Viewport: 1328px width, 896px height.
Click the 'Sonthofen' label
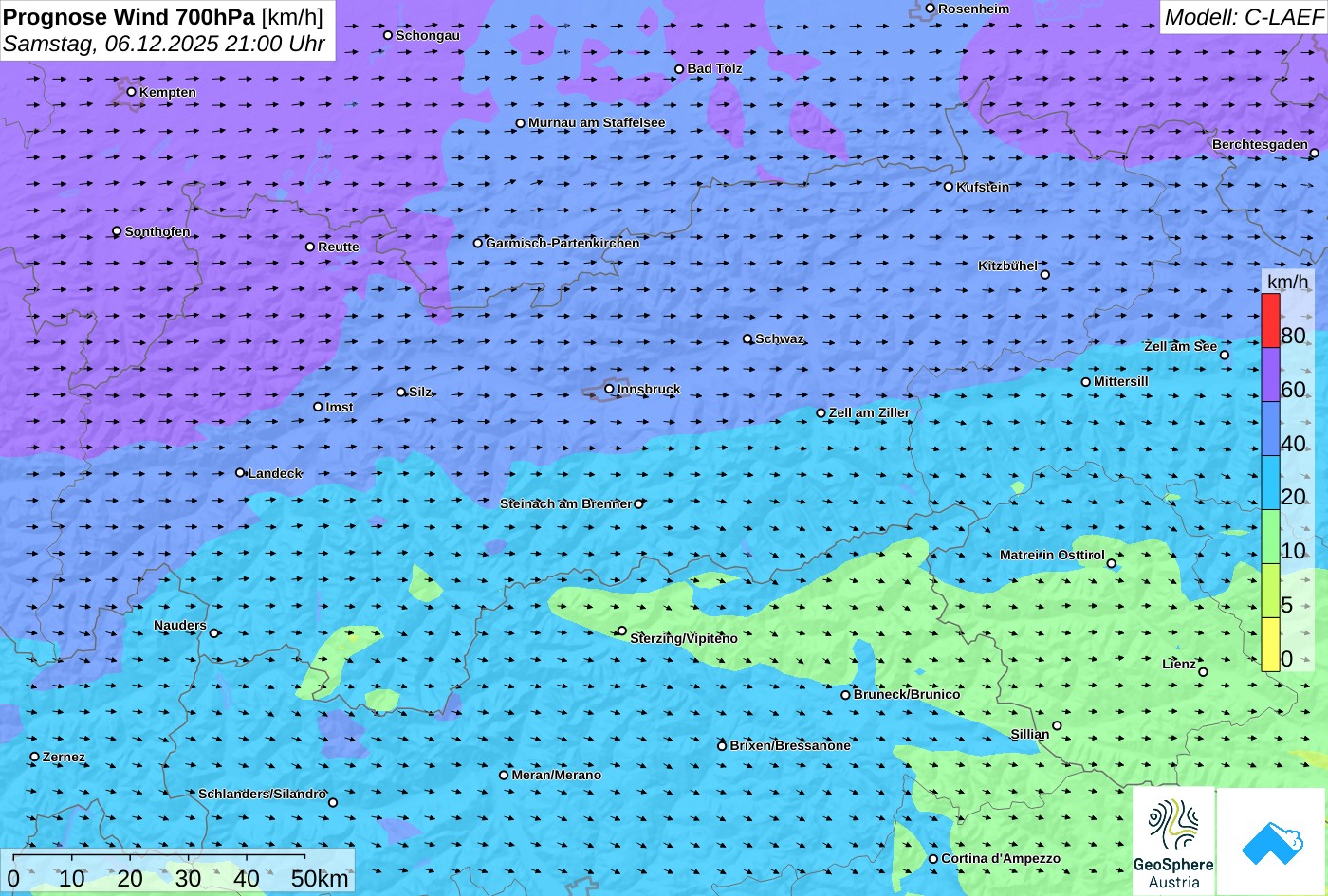click(157, 231)
